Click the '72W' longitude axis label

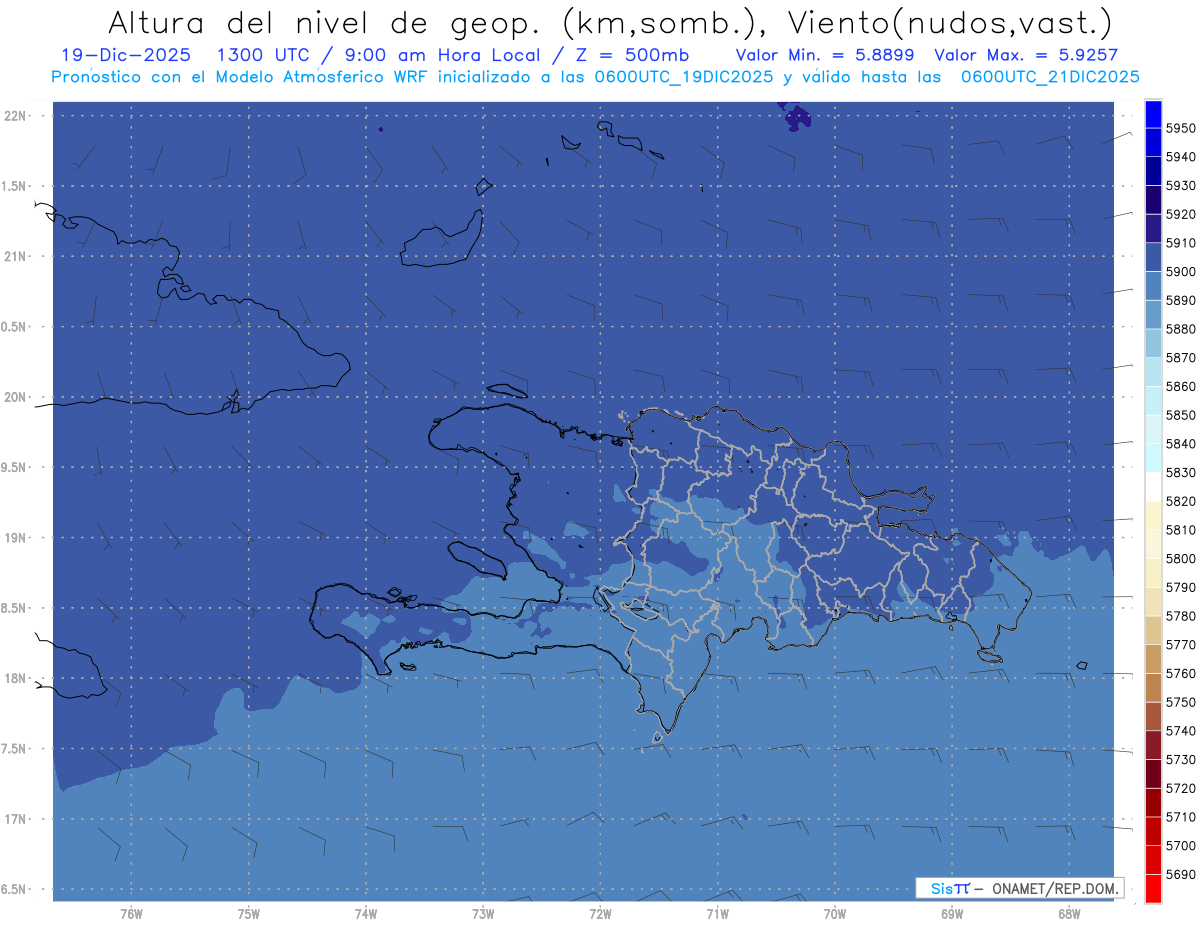[x=600, y=914]
